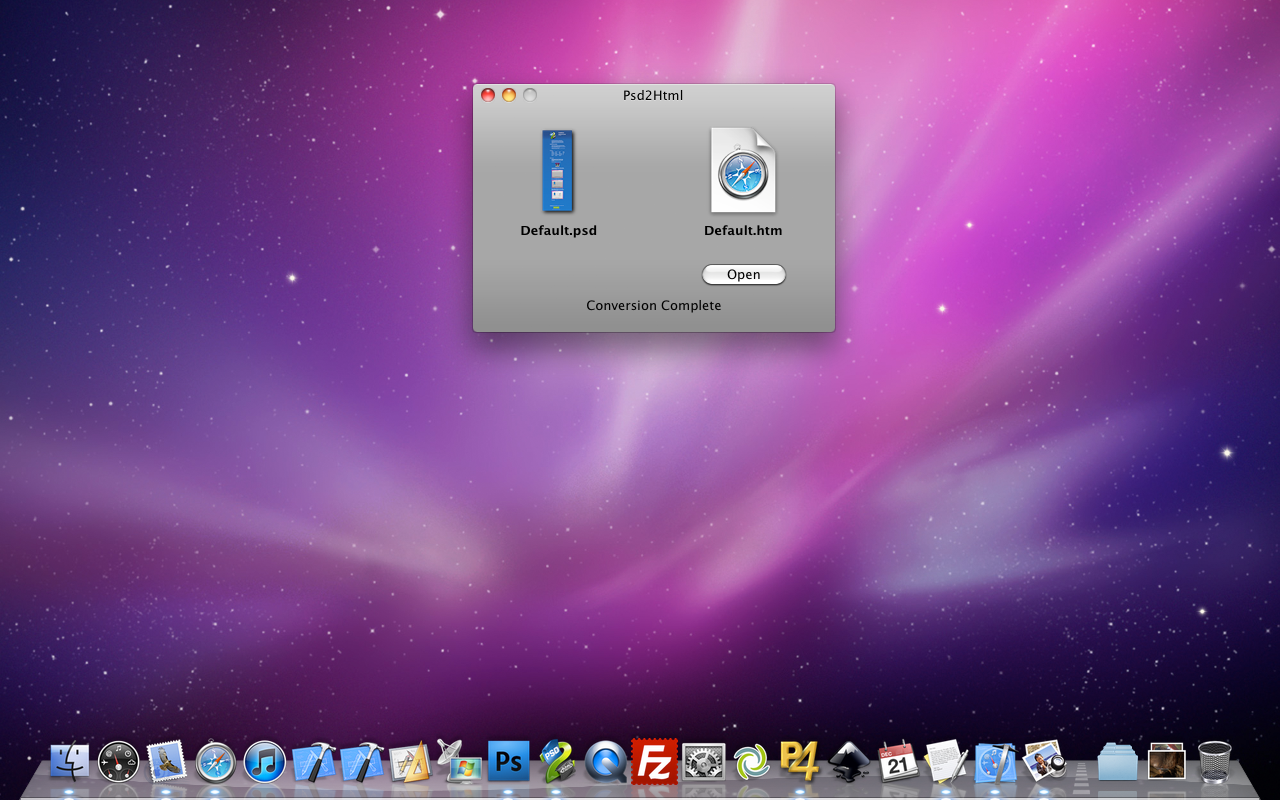Viewport: 1280px width, 800px height.
Task: Click the Psd2Html dock icon
Action: point(557,762)
